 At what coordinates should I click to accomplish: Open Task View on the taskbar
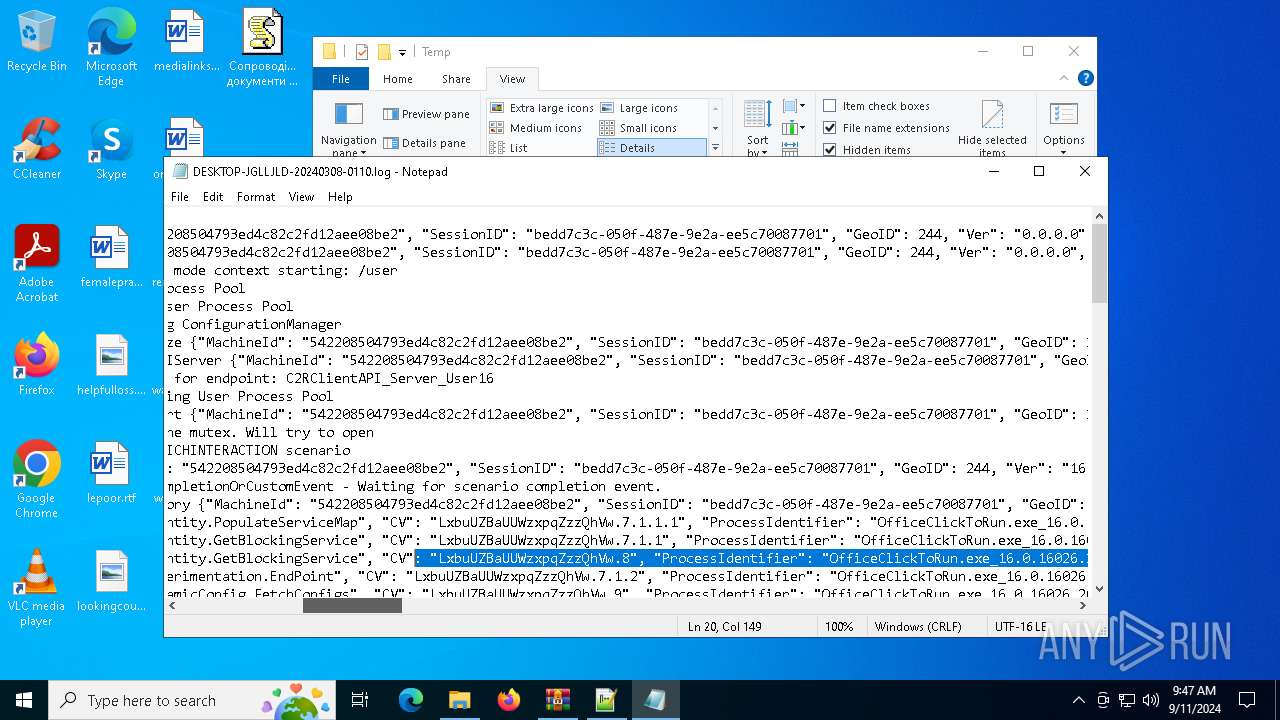click(x=360, y=700)
